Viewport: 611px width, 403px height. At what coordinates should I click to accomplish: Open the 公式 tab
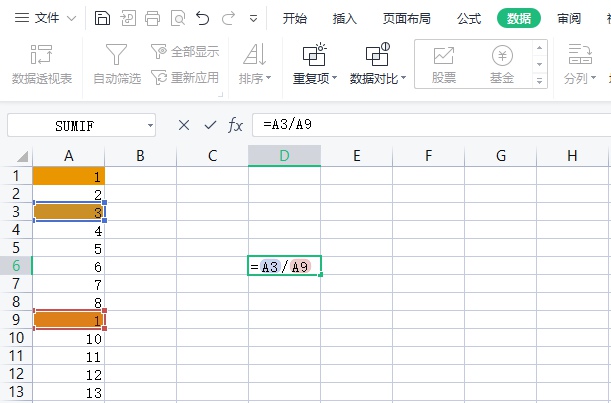469,18
